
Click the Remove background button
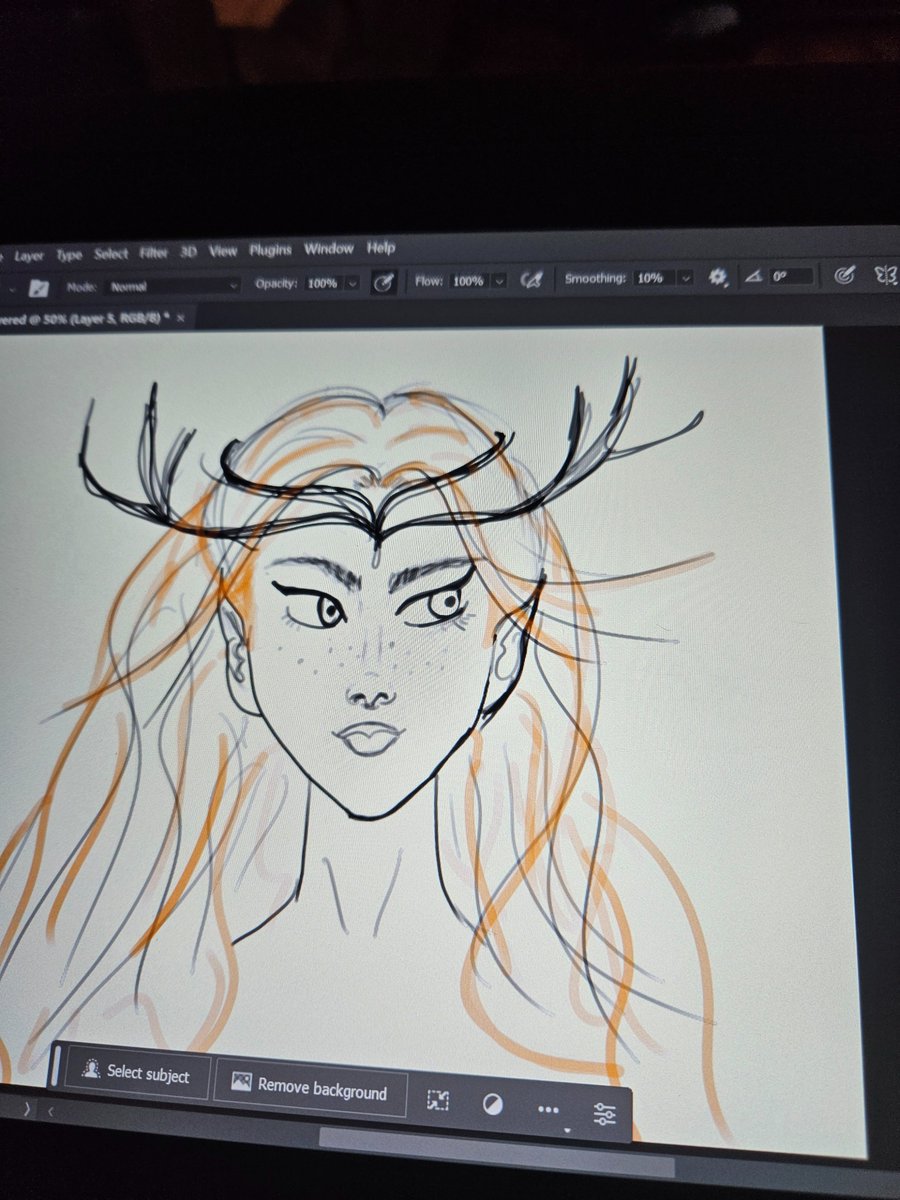tap(311, 1089)
